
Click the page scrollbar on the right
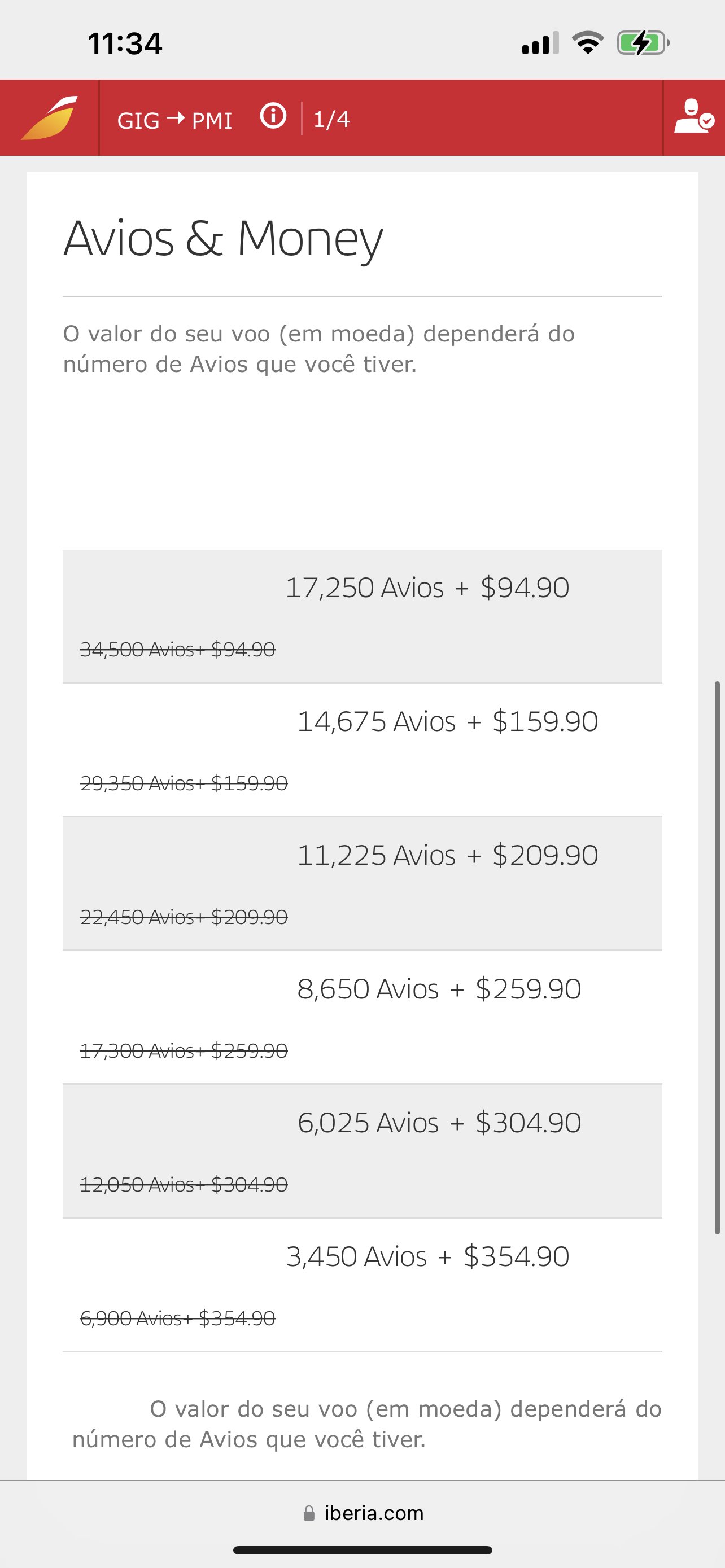click(x=718, y=957)
